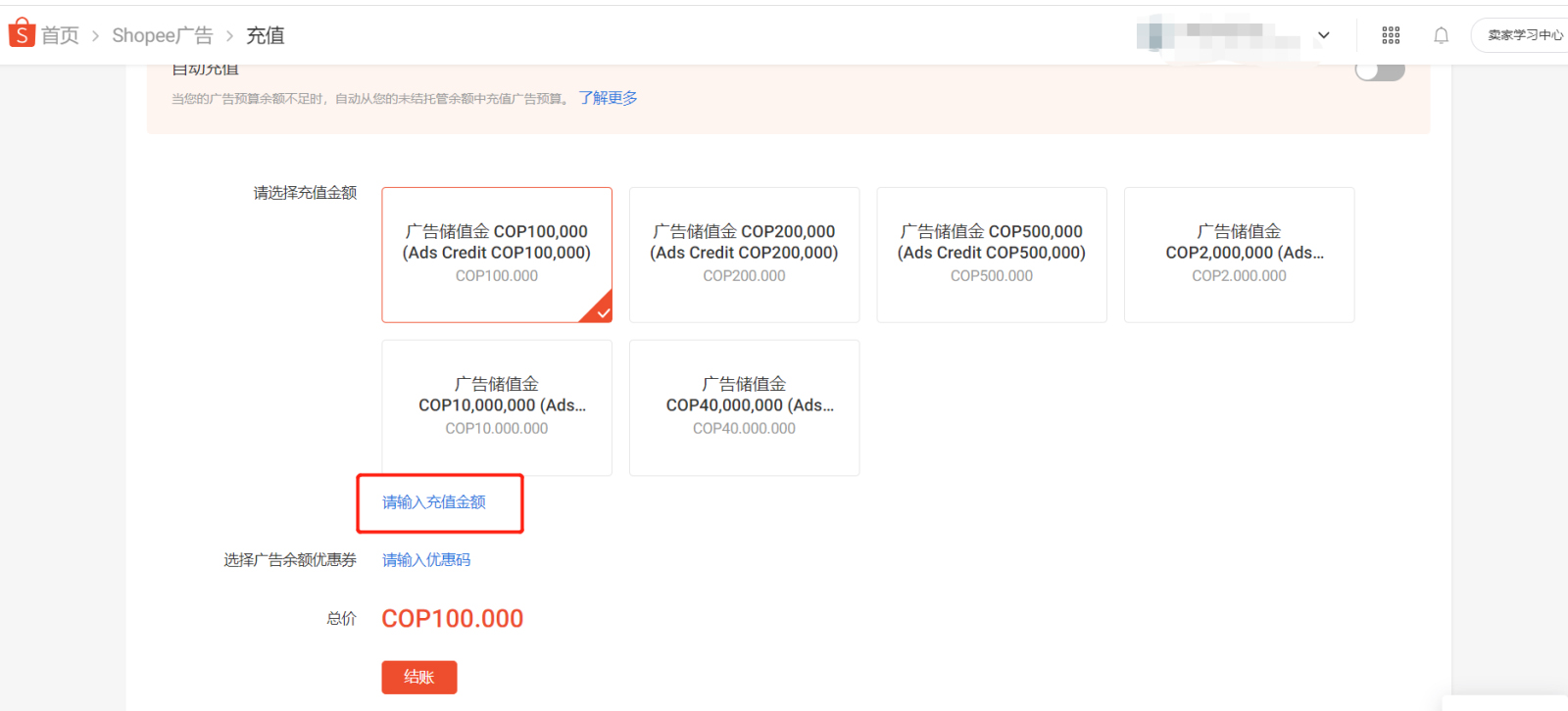Open the notification bell
The image size is (1568, 711).
[x=1441, y=35]
